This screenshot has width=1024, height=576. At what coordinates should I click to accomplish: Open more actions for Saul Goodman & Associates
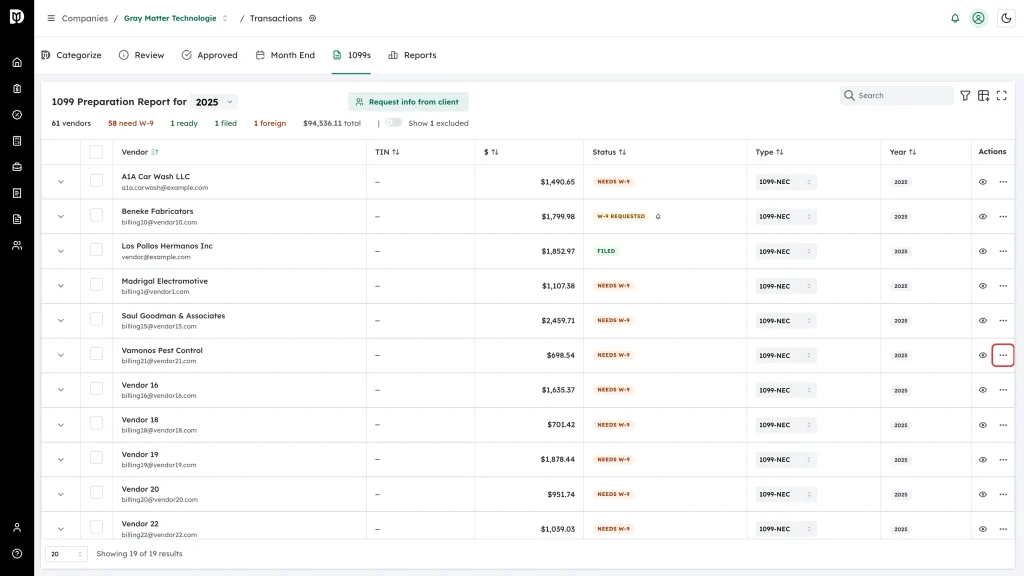click(x=1003, y=321)
